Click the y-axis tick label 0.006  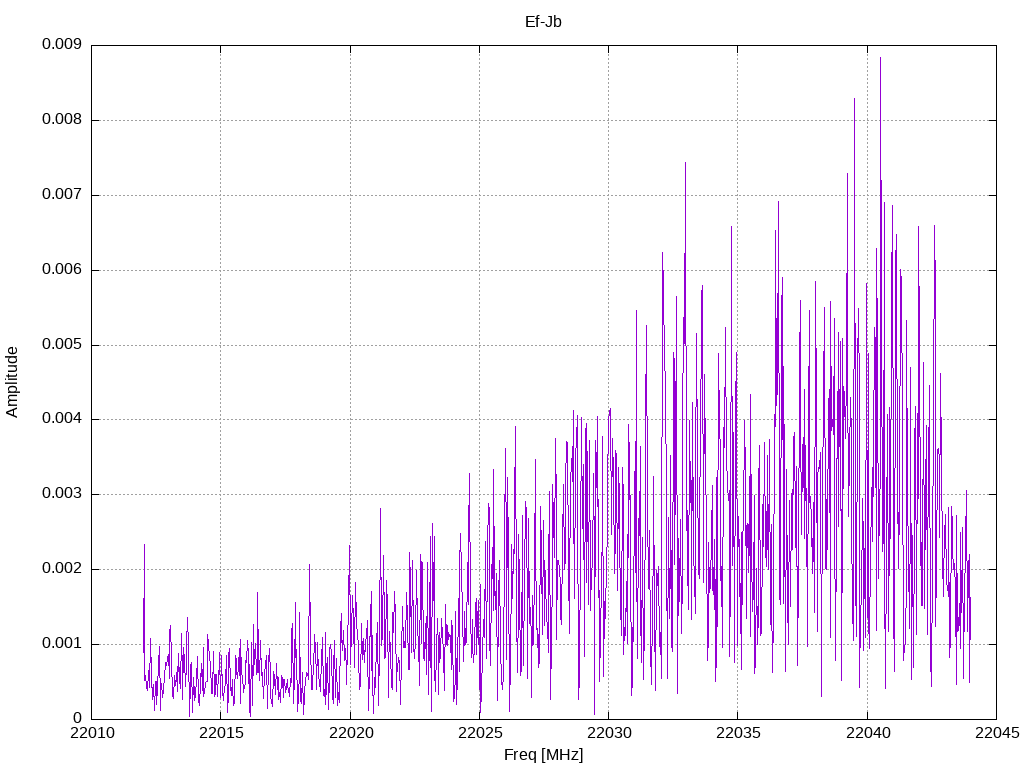[61, 269]
